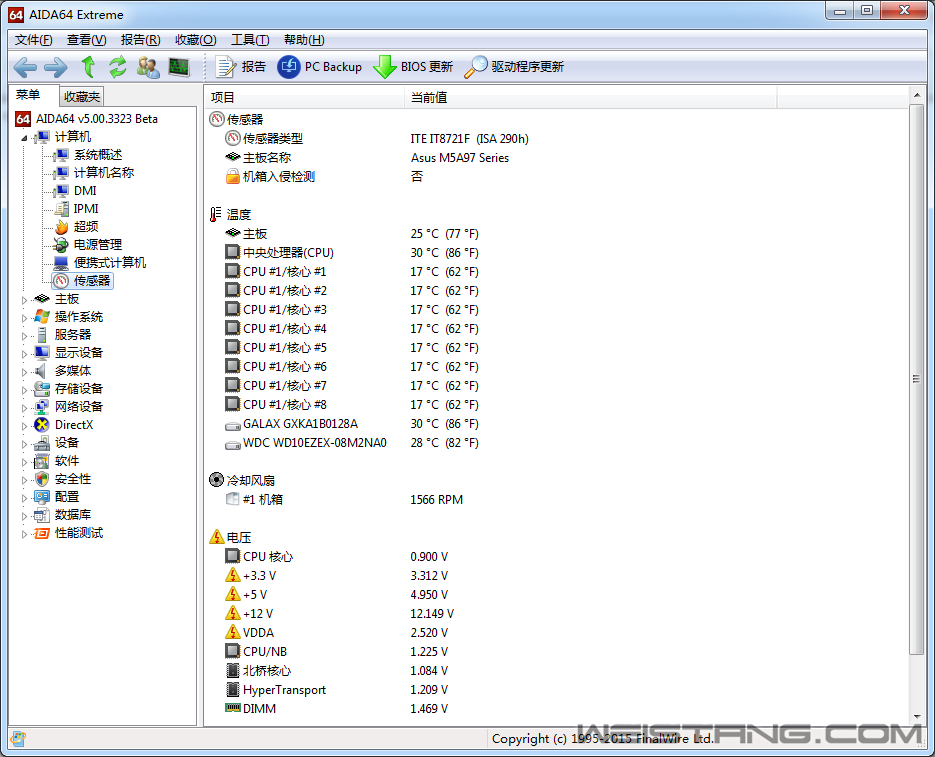Image resolution: width=935 pixels, height=757 pixels.
Task: Switch to the 收藏夹 tab
Action: click(x=82, y=97)
